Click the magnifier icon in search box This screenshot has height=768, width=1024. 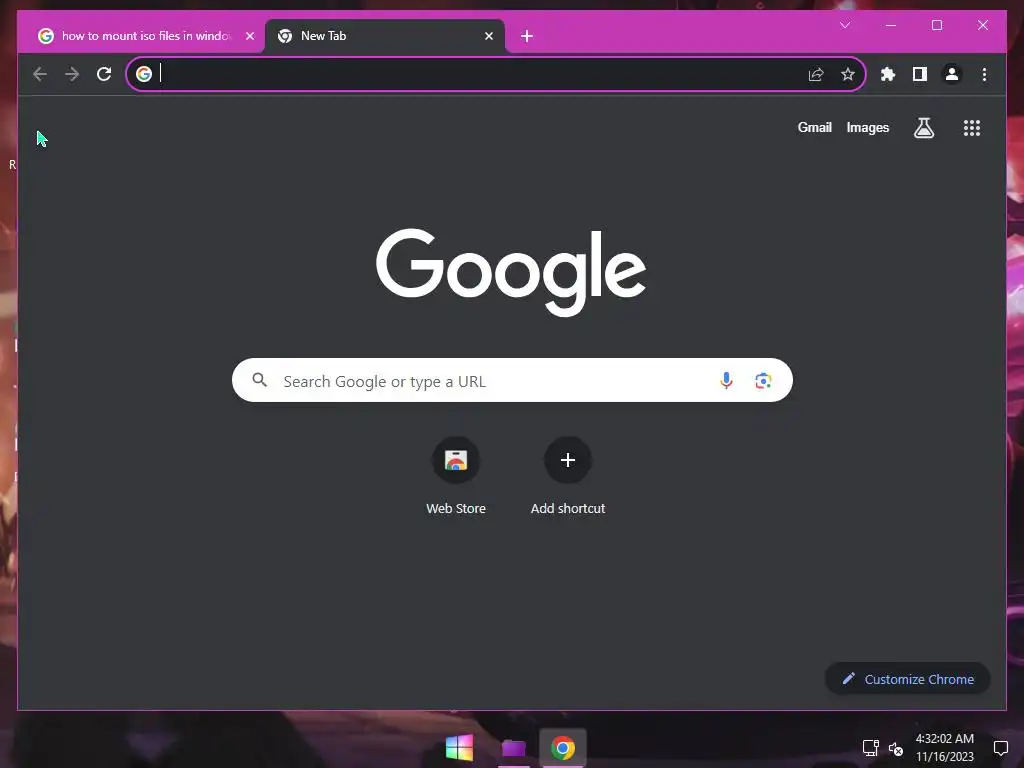click(259, 380)
